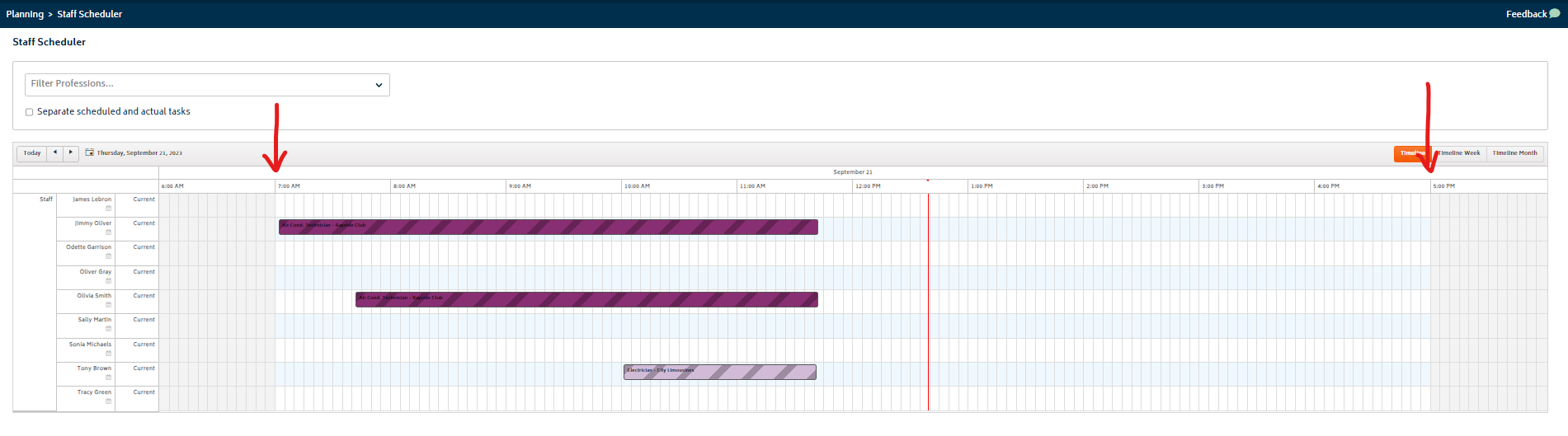The width and height of the screenshot is (1568, 436).
Task: Open Tony Brown's calendar icon
Action: 108,377
